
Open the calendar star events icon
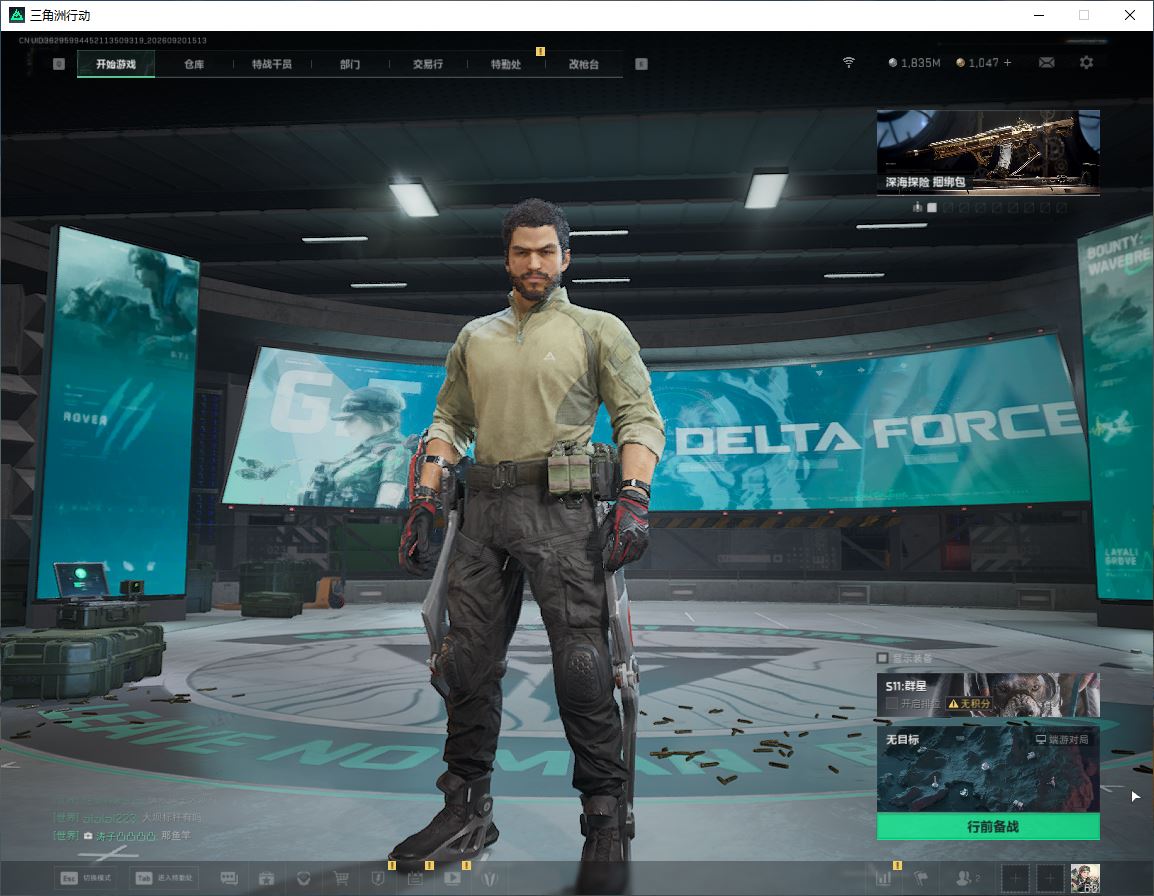click(x=266, y=878)
